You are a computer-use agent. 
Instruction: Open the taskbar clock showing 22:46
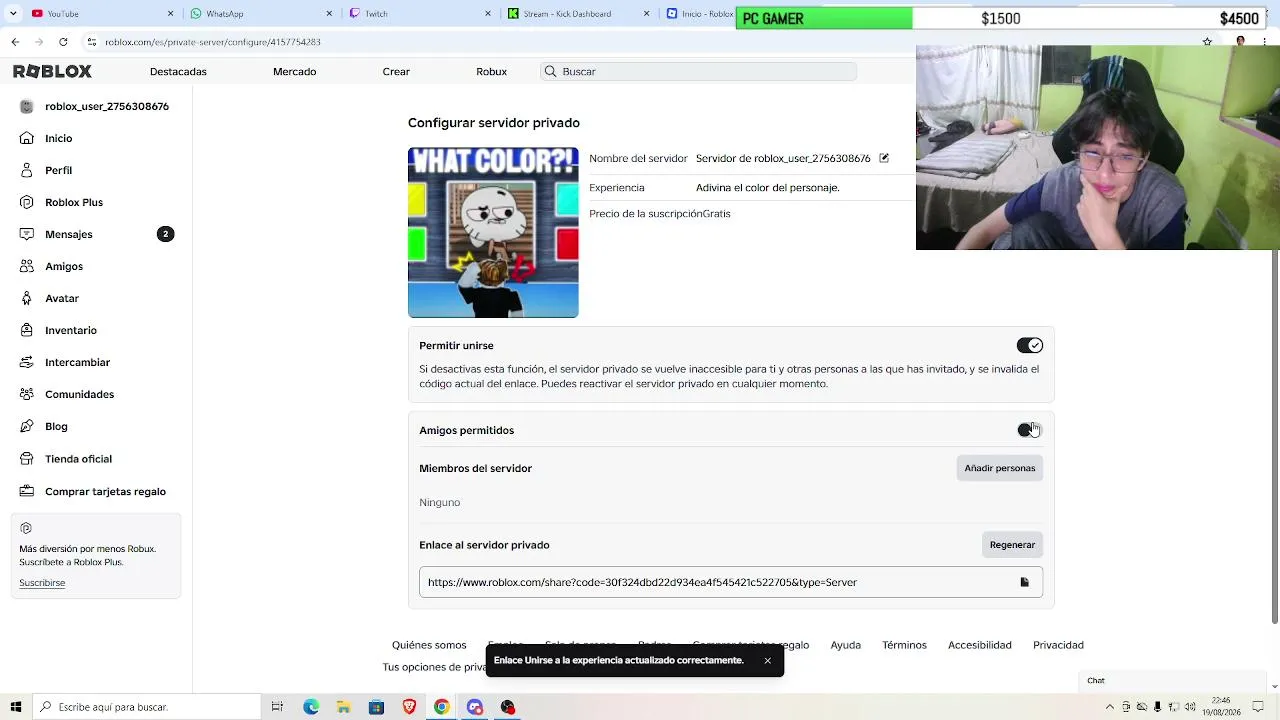[x=1221, y=707]
